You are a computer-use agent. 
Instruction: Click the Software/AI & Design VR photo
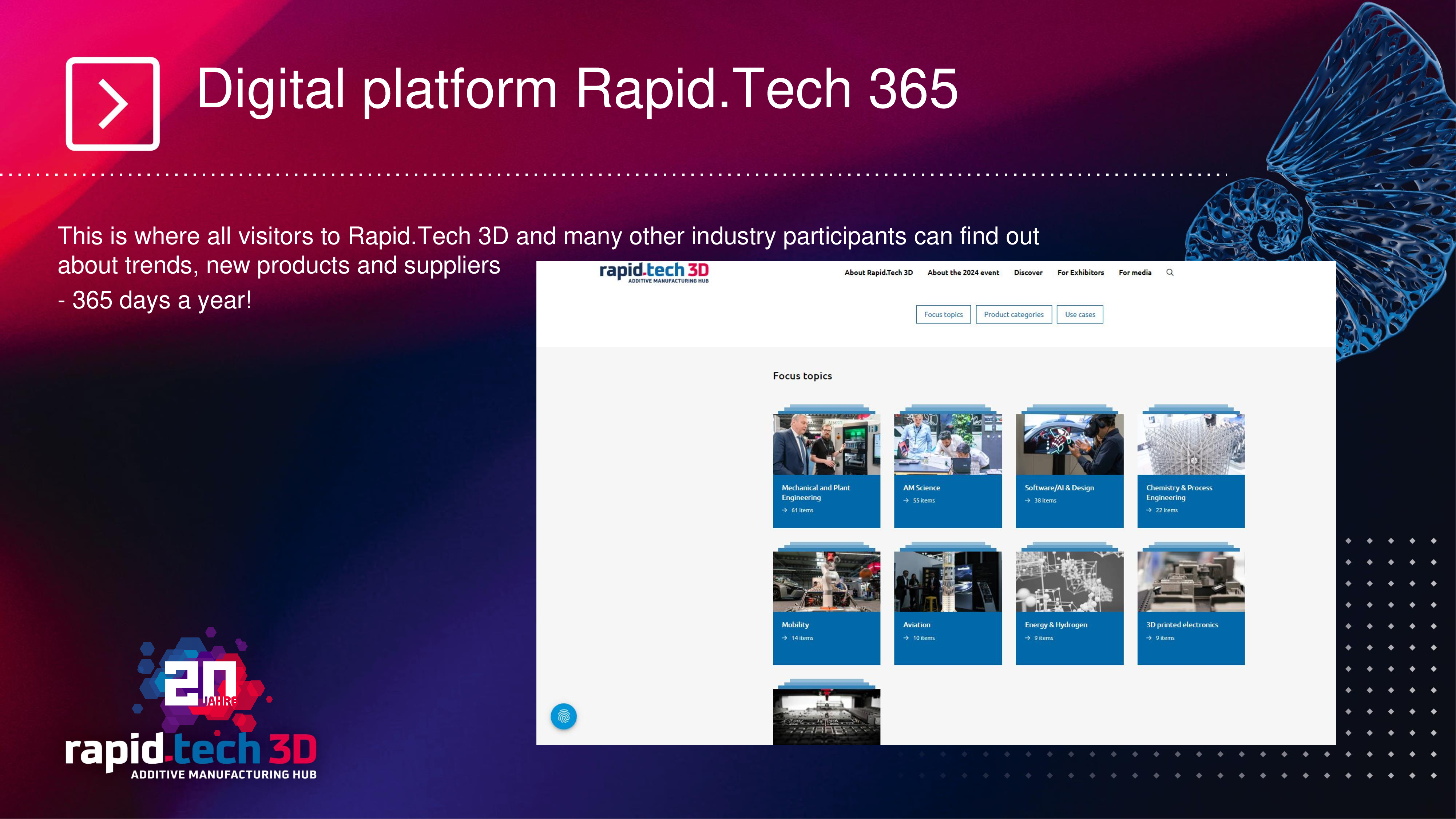pos(1070,444)
